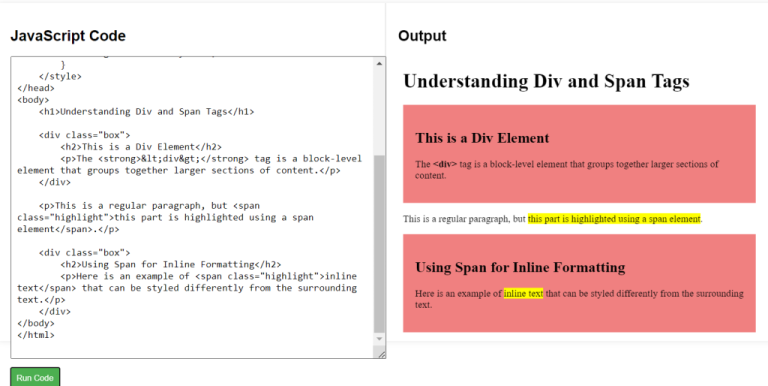The height and width of the screenshot is (386, 768).
Task: Click the green Run Code button
Action: 35,377
